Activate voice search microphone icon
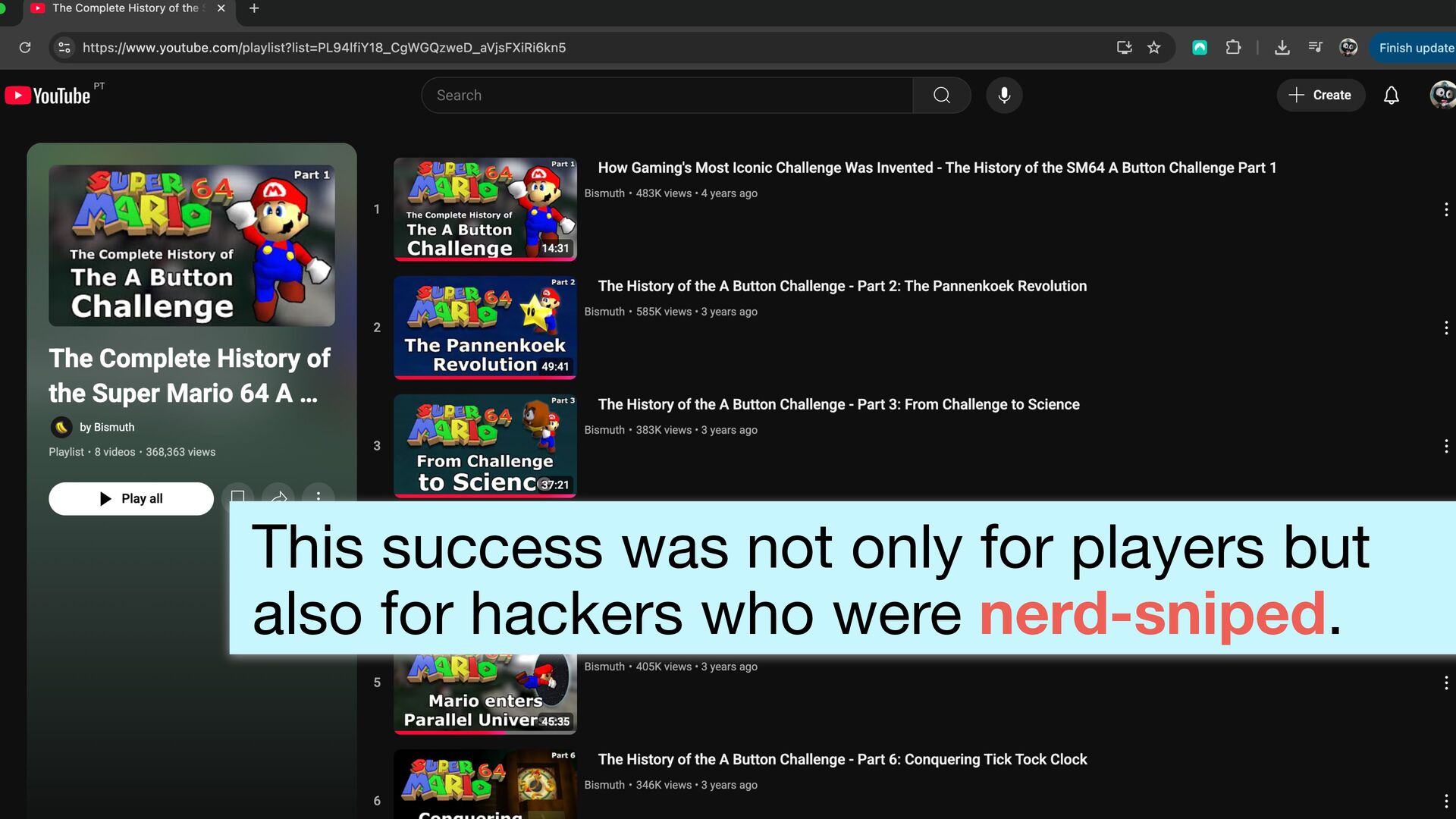 pyautogui.click(x=1004, y=96)
